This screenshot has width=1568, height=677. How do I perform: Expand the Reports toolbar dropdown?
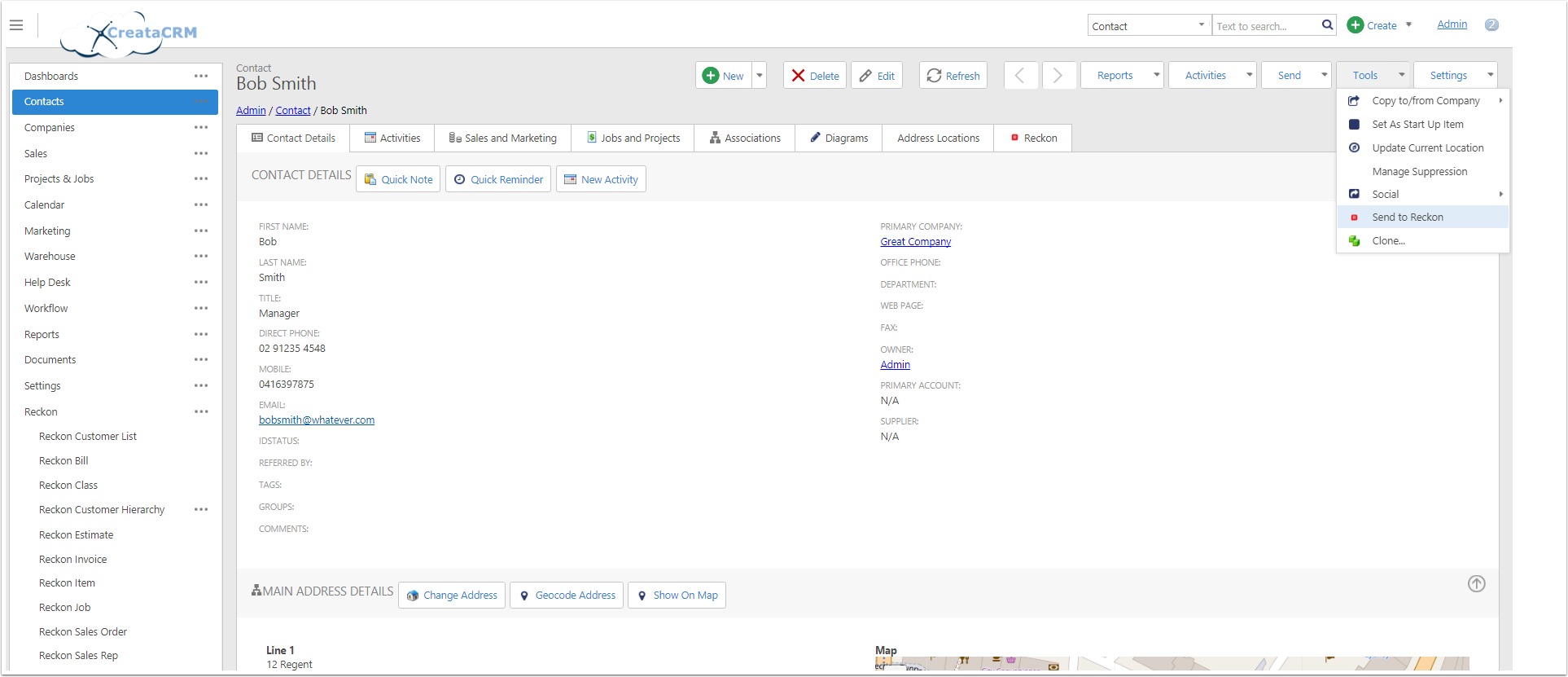pyautogui.click(x=1156, y=75)
